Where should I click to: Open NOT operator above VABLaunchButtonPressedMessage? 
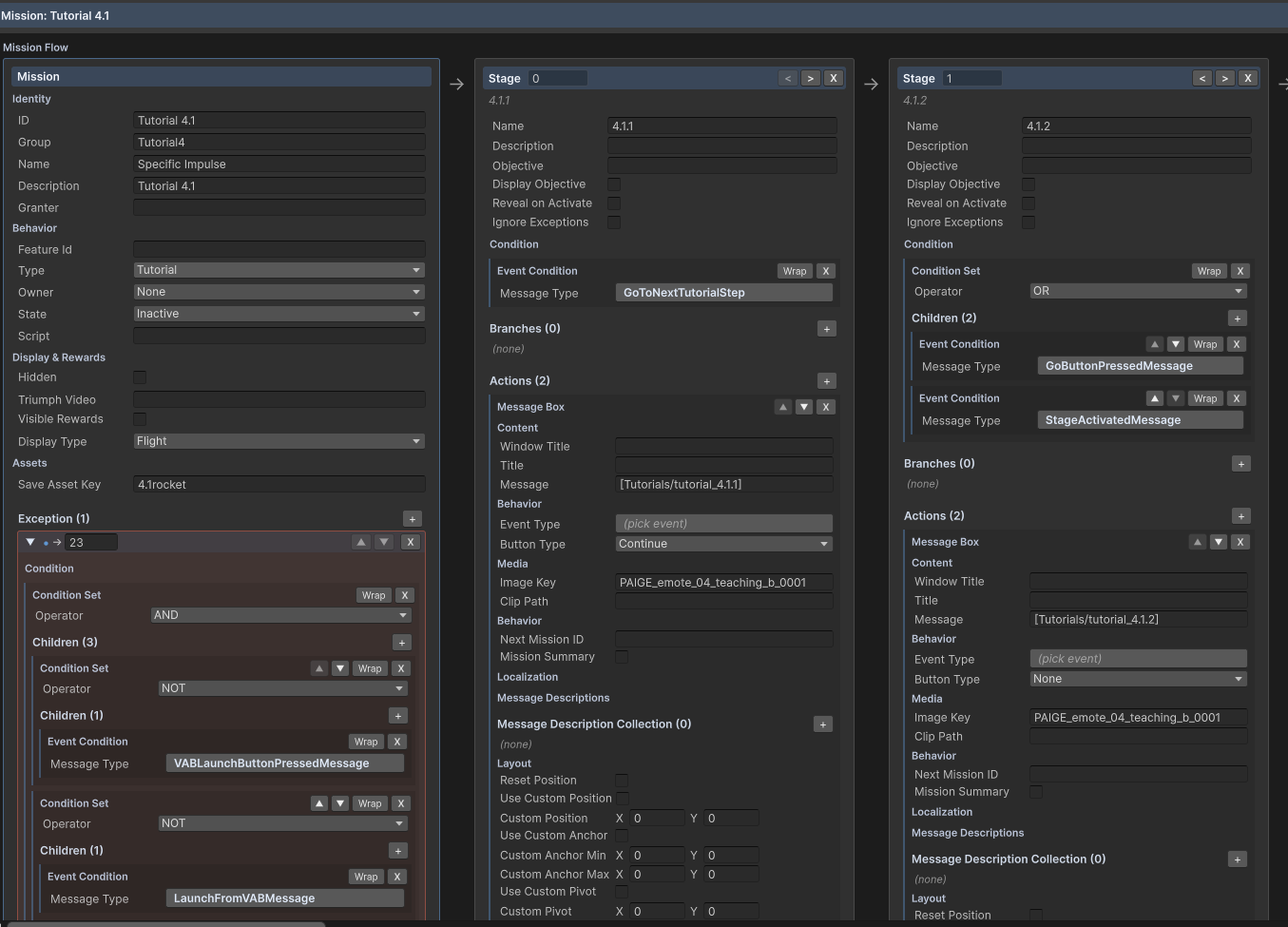pos(283,688)
